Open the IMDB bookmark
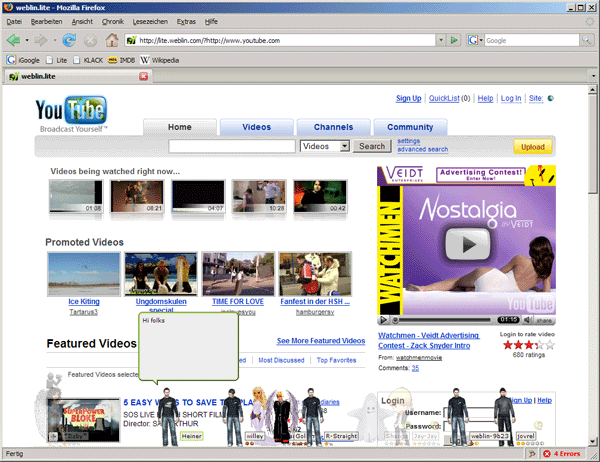Viewport: 600px width, 462px height. click(122, 60)
